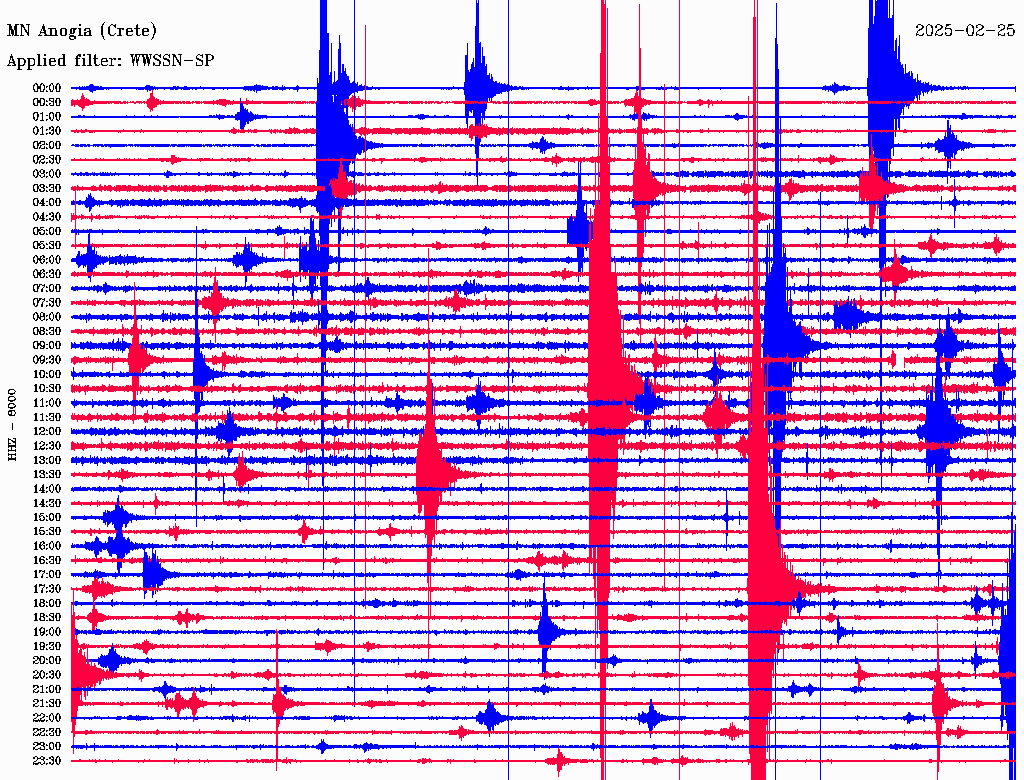Select the 23:30 time label
The width and height of the screenshot is (1024, 780).
(46, 761)
